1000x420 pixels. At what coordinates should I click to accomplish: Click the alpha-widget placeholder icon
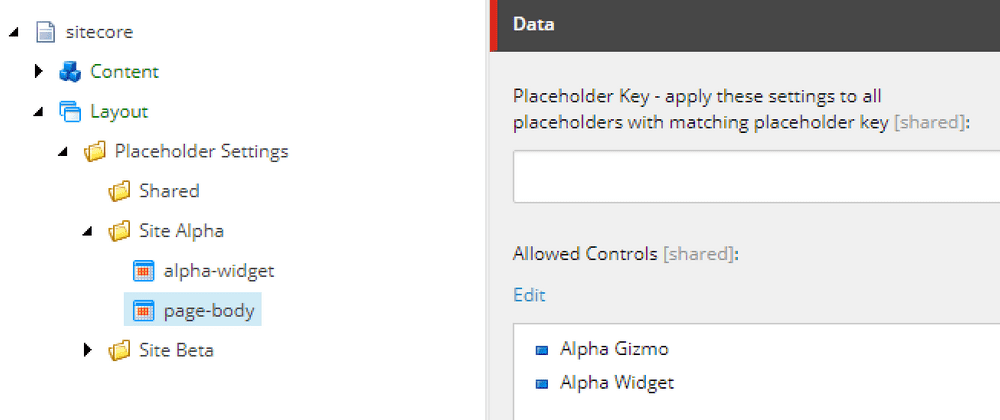[x=144, y=271]
